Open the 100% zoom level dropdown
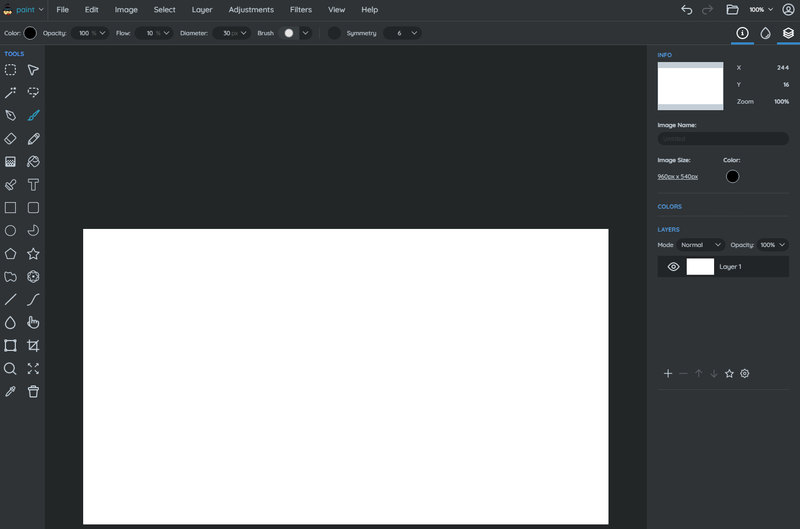This screenshot has height=529, width=800. pyautogui.click(x=761, y=9)
